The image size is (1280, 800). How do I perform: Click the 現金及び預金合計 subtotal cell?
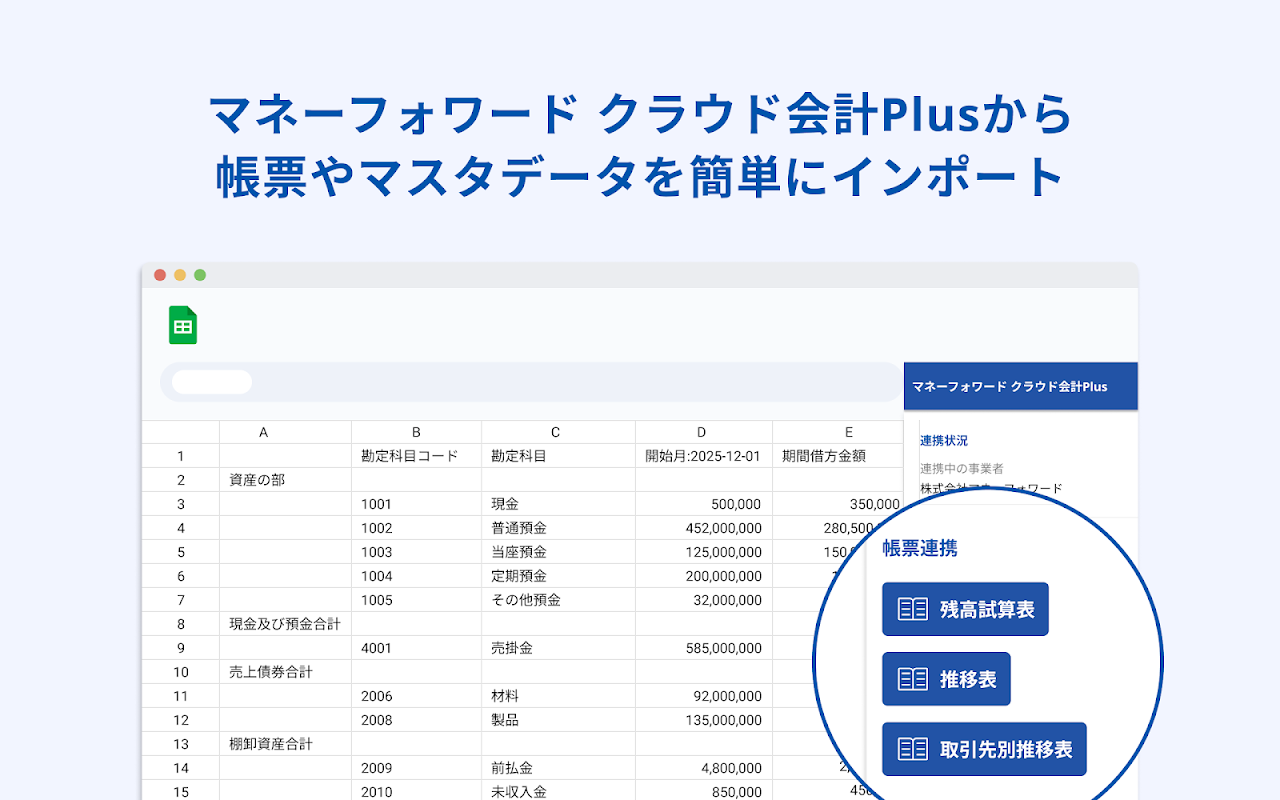[x=285, y=624]
